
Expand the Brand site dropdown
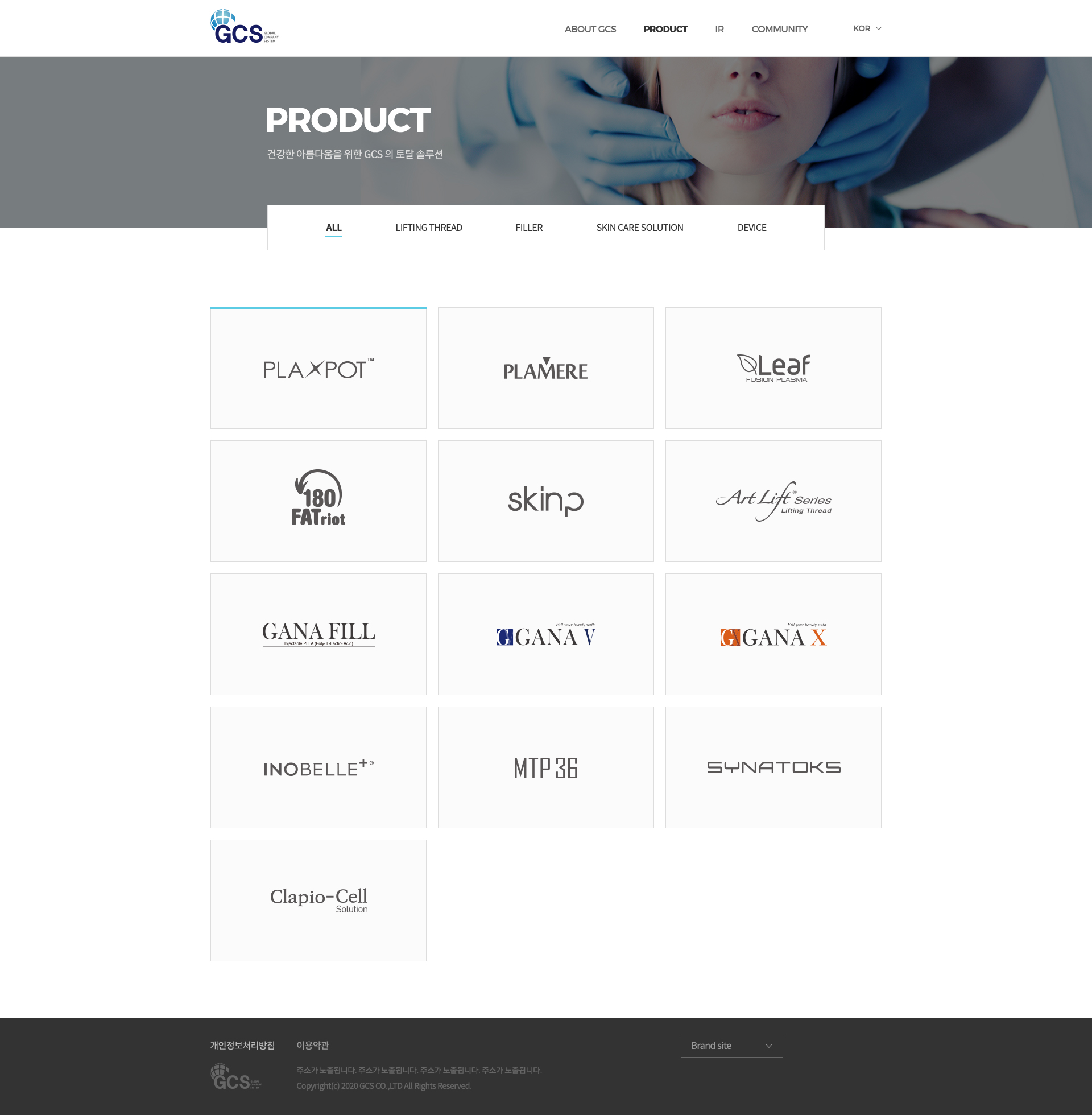click(731, 1046)
